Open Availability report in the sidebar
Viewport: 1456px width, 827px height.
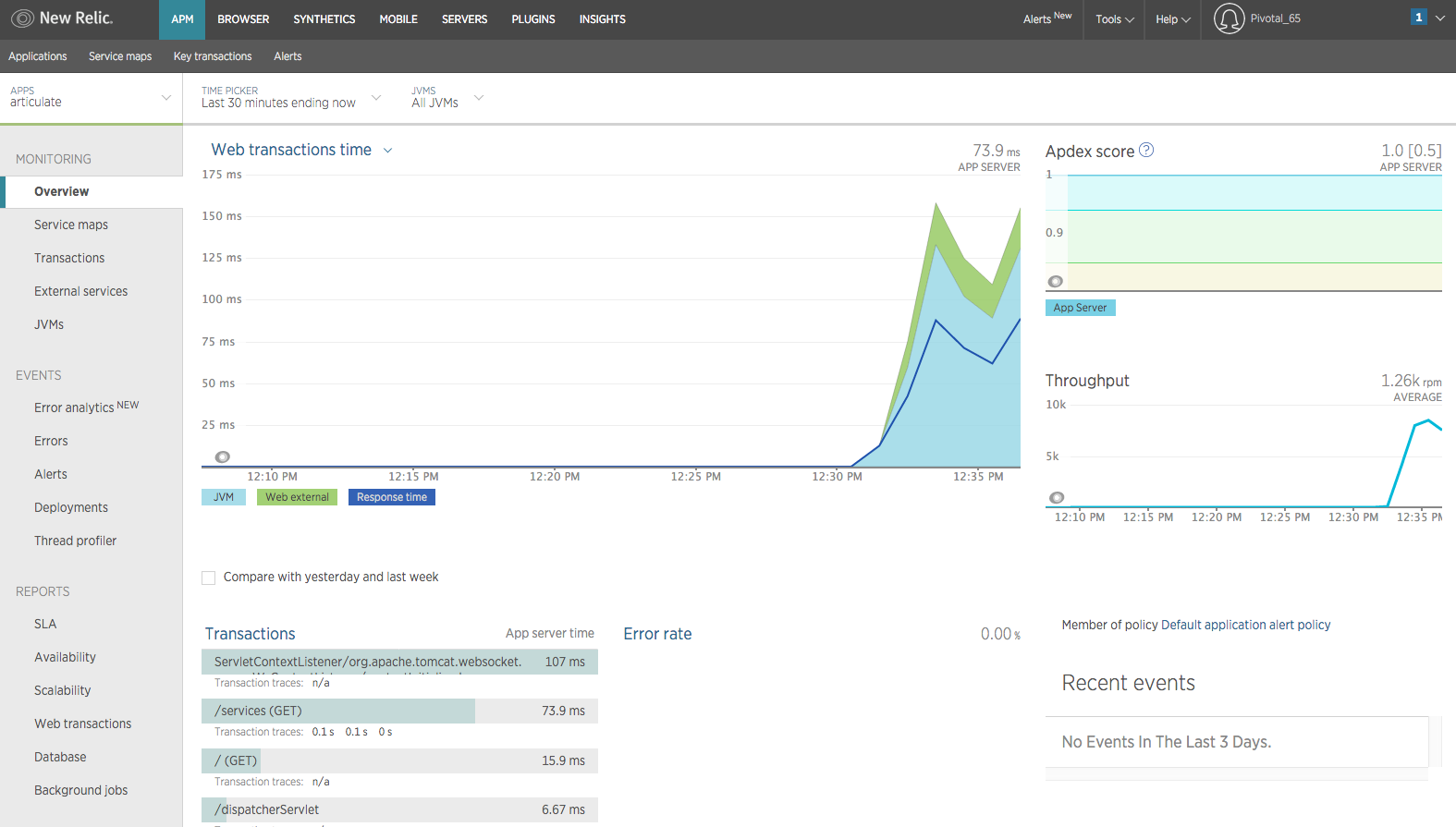65,657
